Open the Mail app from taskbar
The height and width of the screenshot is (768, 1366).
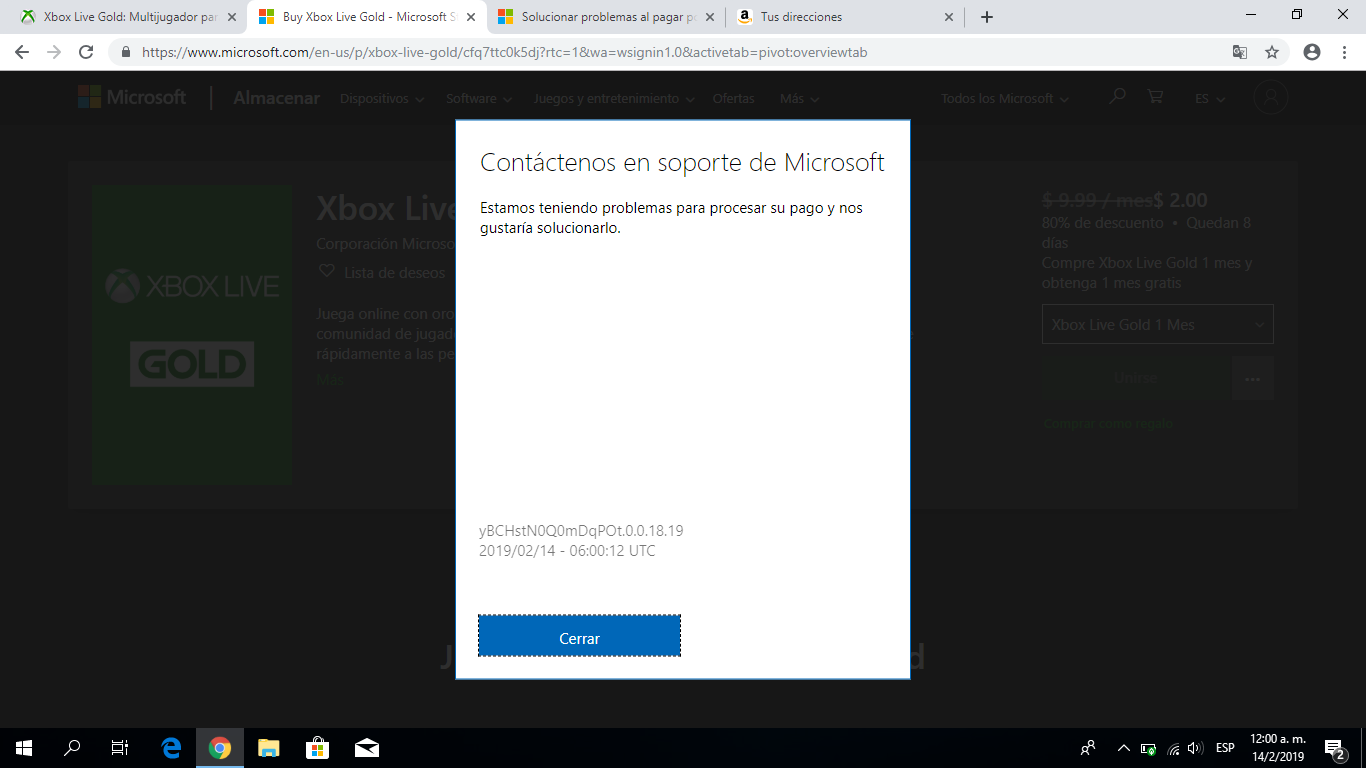[367, 748]
